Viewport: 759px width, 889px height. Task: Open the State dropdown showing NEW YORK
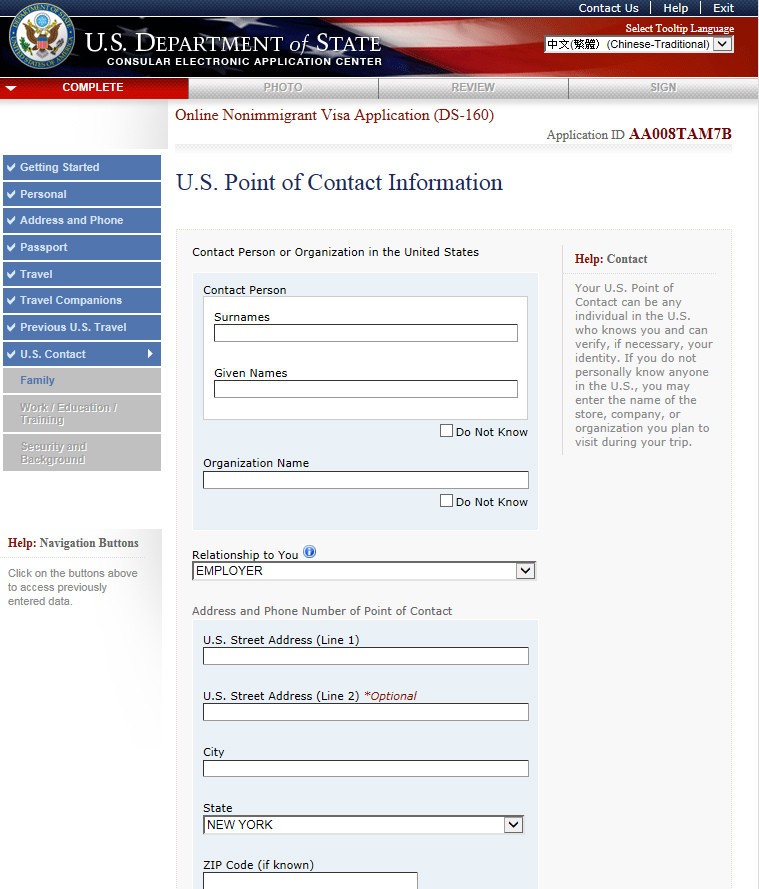coord(363,825)
